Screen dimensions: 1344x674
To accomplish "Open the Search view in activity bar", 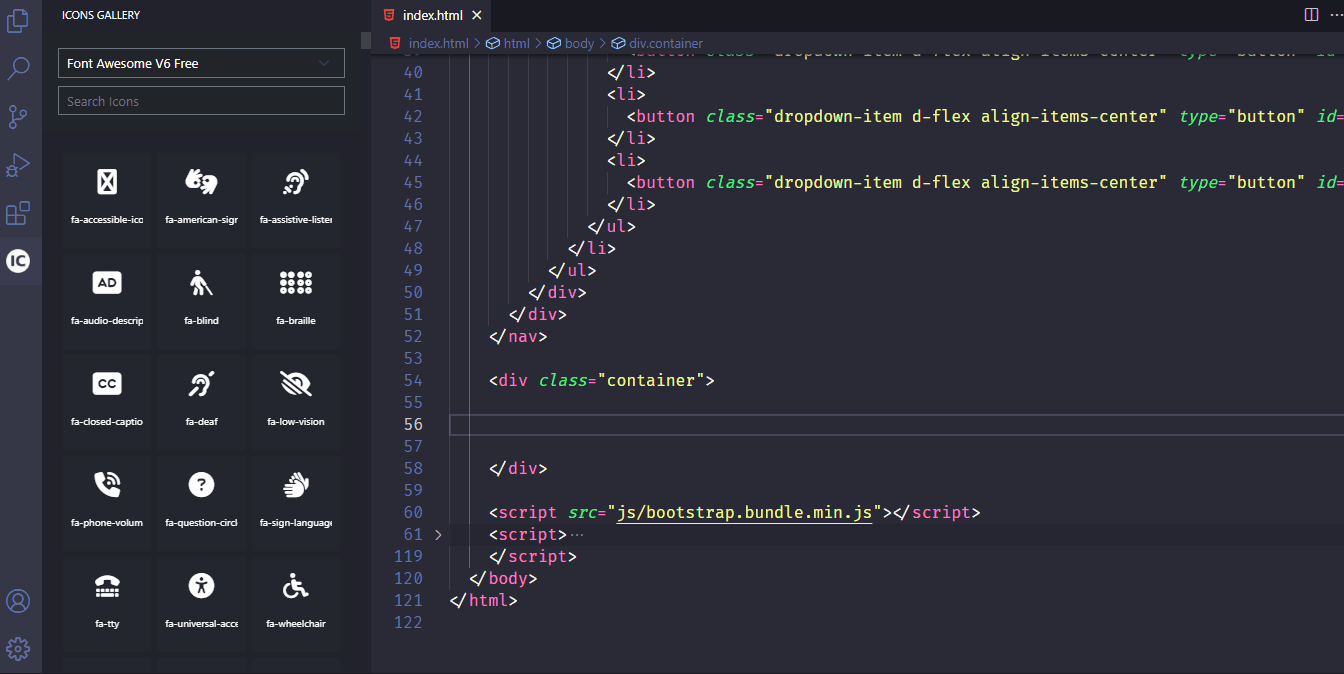I will tap(18, 68).
